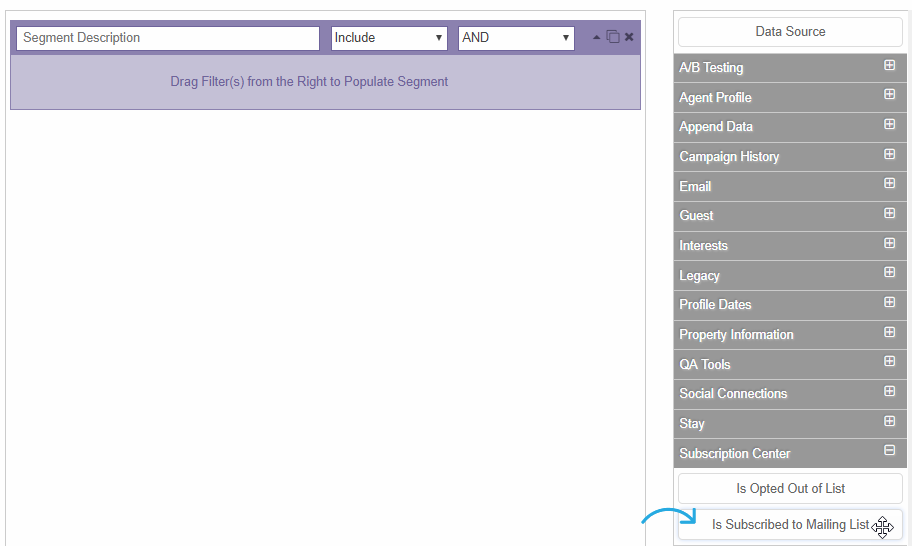Collapse the segment with the up arrow icon
Image resolution: width=912 pixels, height=546 pixels.
[x=596, y=37]
